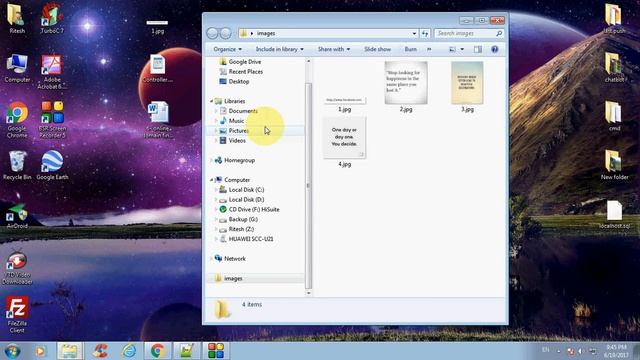The image size is (640, 360).
Task: Switch to Chrome in the taskbar
Action: tap(158, 351)
